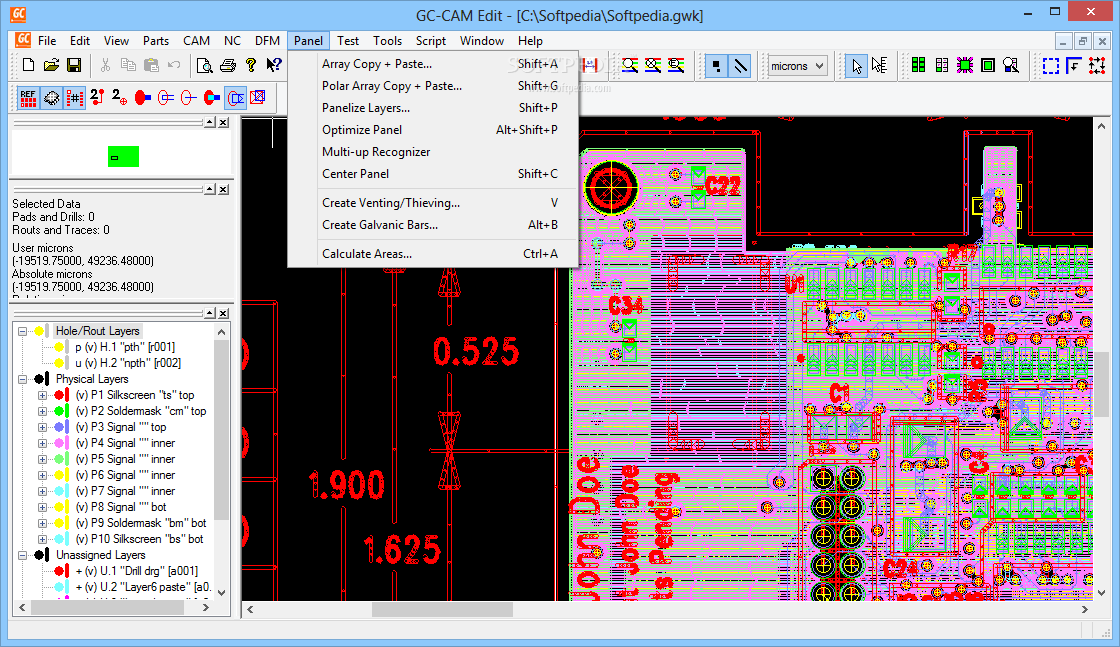
Task: Click the magnifier with X over layers icon
Action: coord(653,66)
